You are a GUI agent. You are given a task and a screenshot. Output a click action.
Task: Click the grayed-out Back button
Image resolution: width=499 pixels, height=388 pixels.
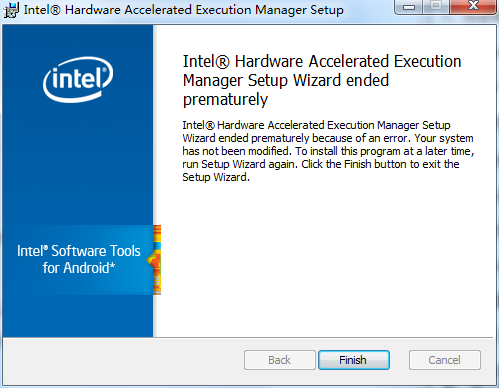point(280,360)
